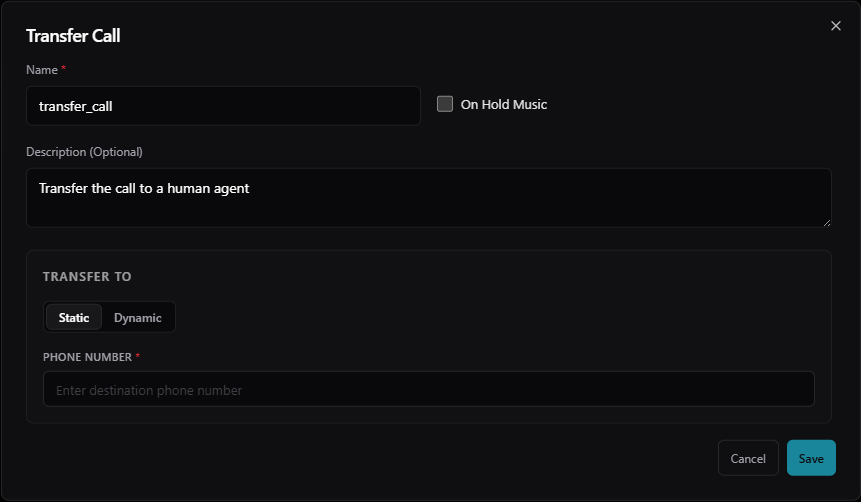The image size is (861, 502).
Task: Focus the Name field containing transfer_call
Action: pos(223,105)
